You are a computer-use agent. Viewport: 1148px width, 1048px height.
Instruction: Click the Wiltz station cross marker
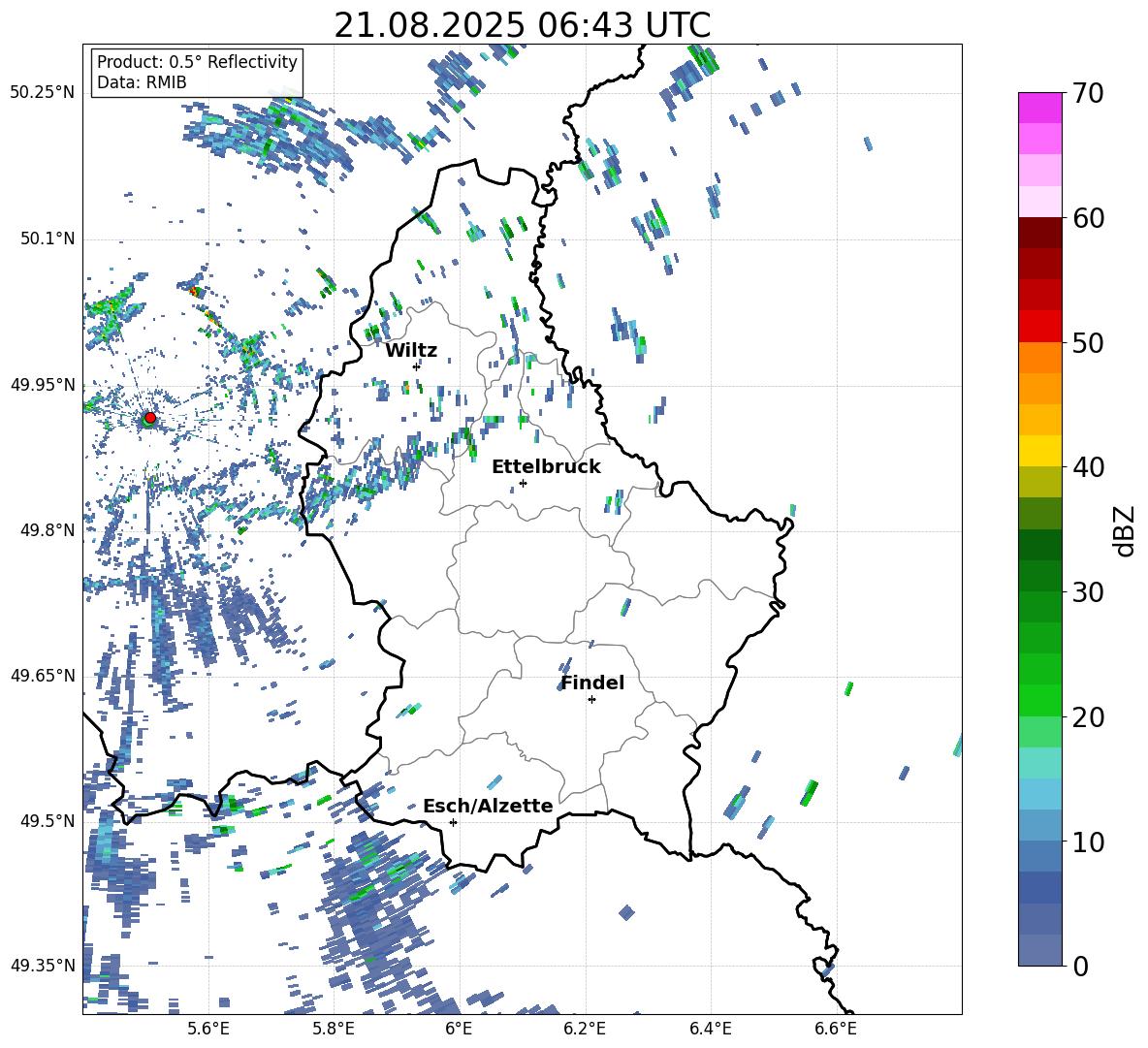(x=417, y=366)
